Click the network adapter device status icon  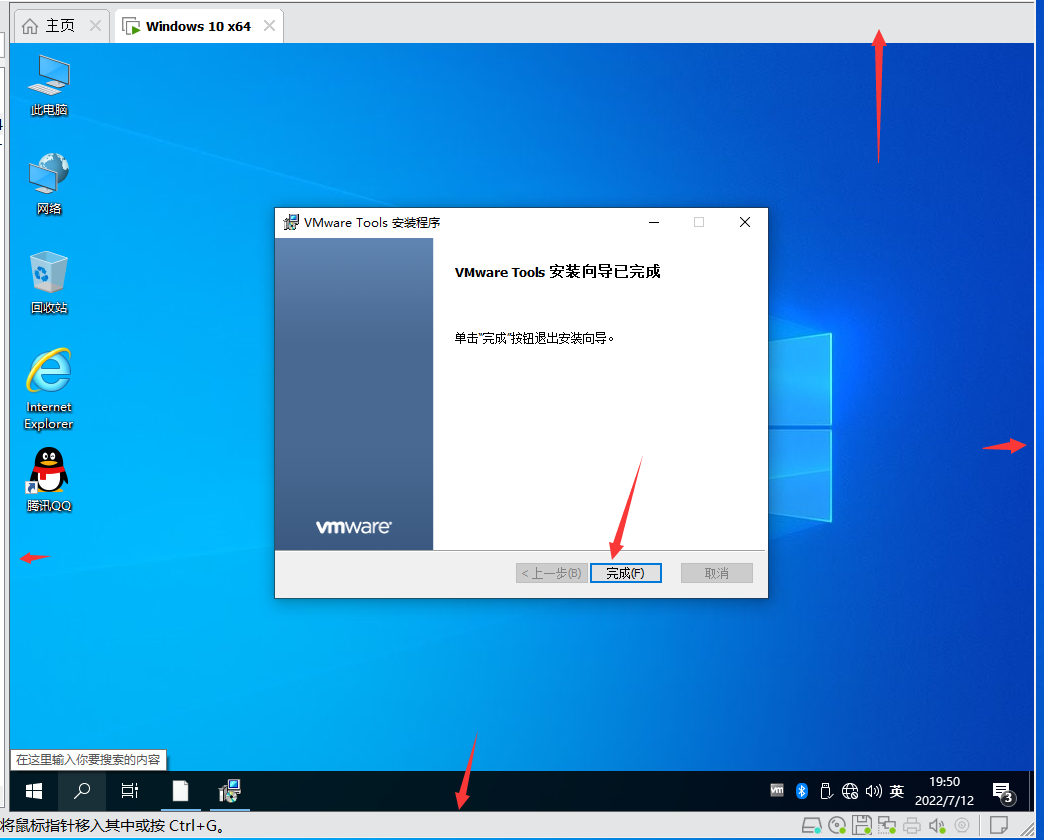[x=887, y=826]
